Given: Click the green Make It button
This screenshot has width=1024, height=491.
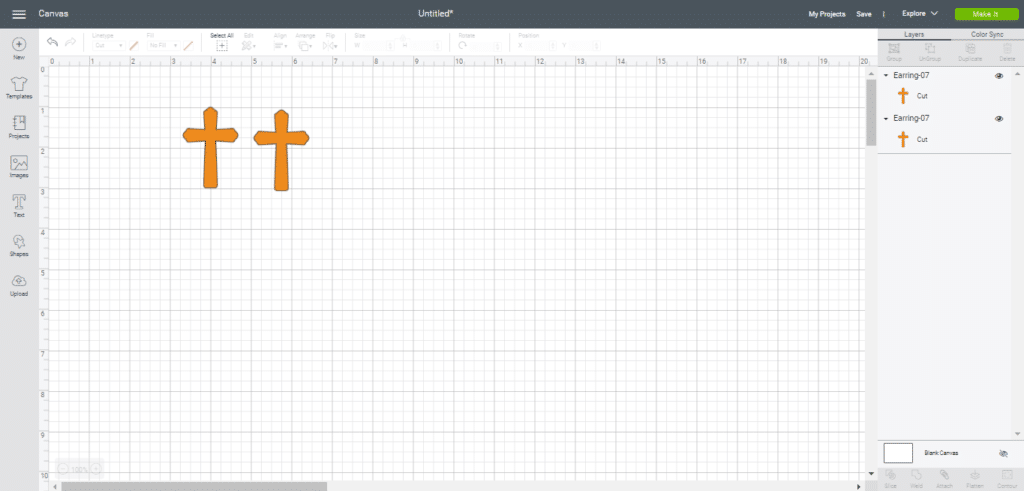Looking at the screenshot, I should tap(984, 14).
